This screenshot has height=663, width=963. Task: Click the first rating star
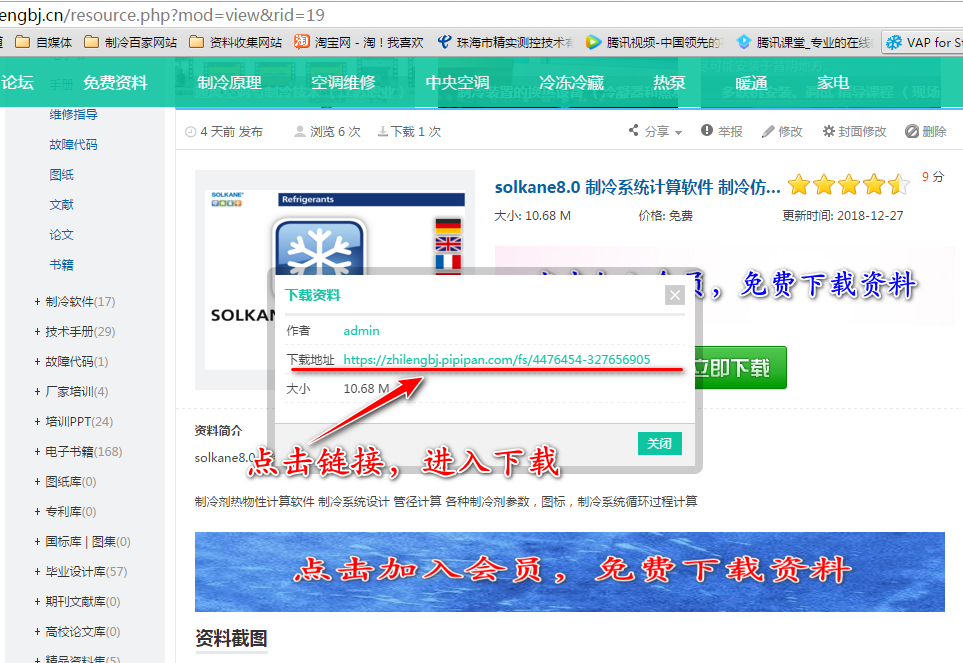[799, 185]
